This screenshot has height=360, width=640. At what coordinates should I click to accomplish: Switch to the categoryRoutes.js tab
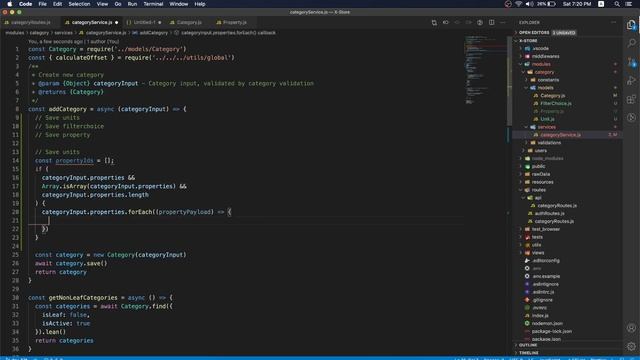31,22
